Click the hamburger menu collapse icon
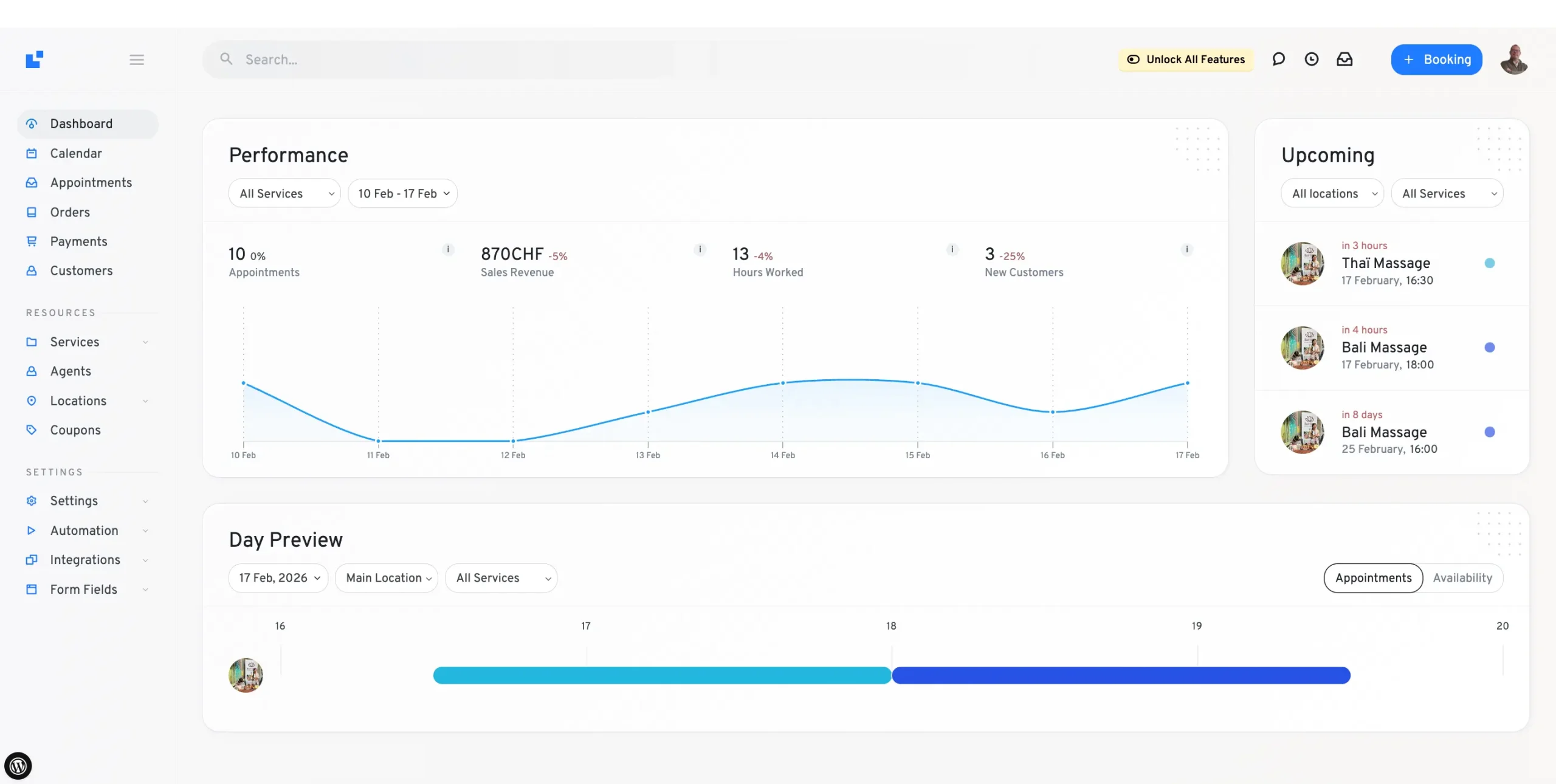The width and height of the screenshot is (1556, 784). pyautogui.click(x=137, y=60)
